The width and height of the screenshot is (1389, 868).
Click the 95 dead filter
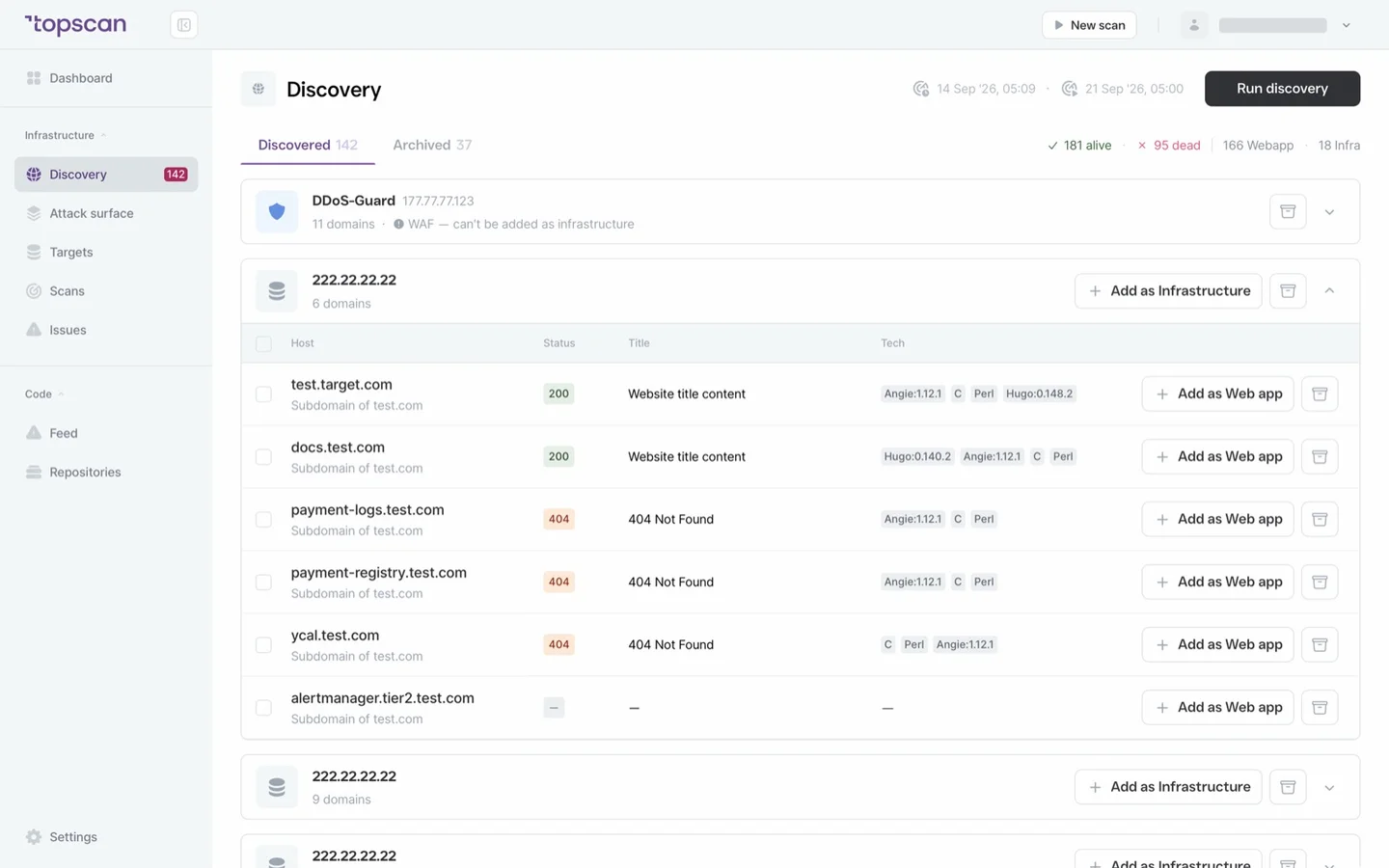pos(1169,146)
